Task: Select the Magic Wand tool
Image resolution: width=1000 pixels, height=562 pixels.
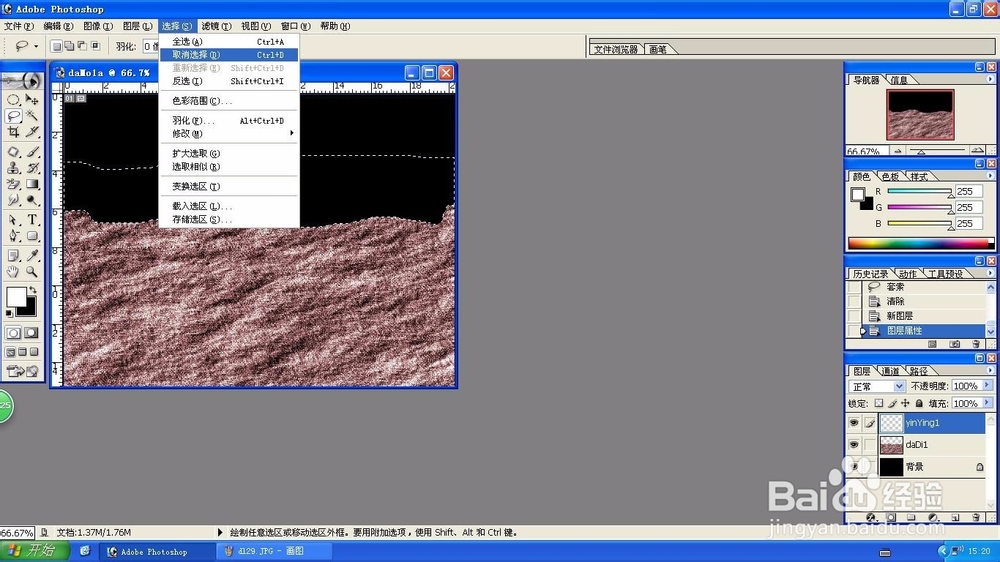Action: pyautogui.click(x=32, y=115)
